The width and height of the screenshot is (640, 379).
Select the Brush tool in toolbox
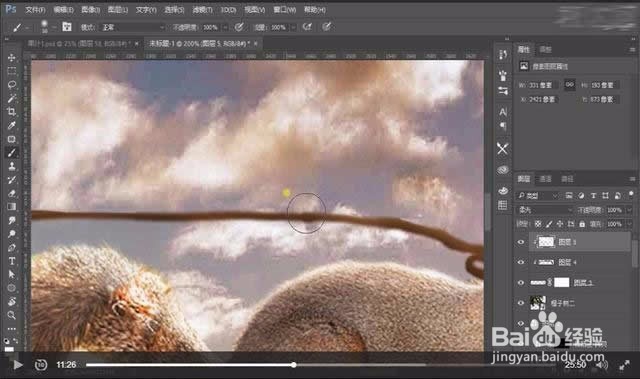11,153
